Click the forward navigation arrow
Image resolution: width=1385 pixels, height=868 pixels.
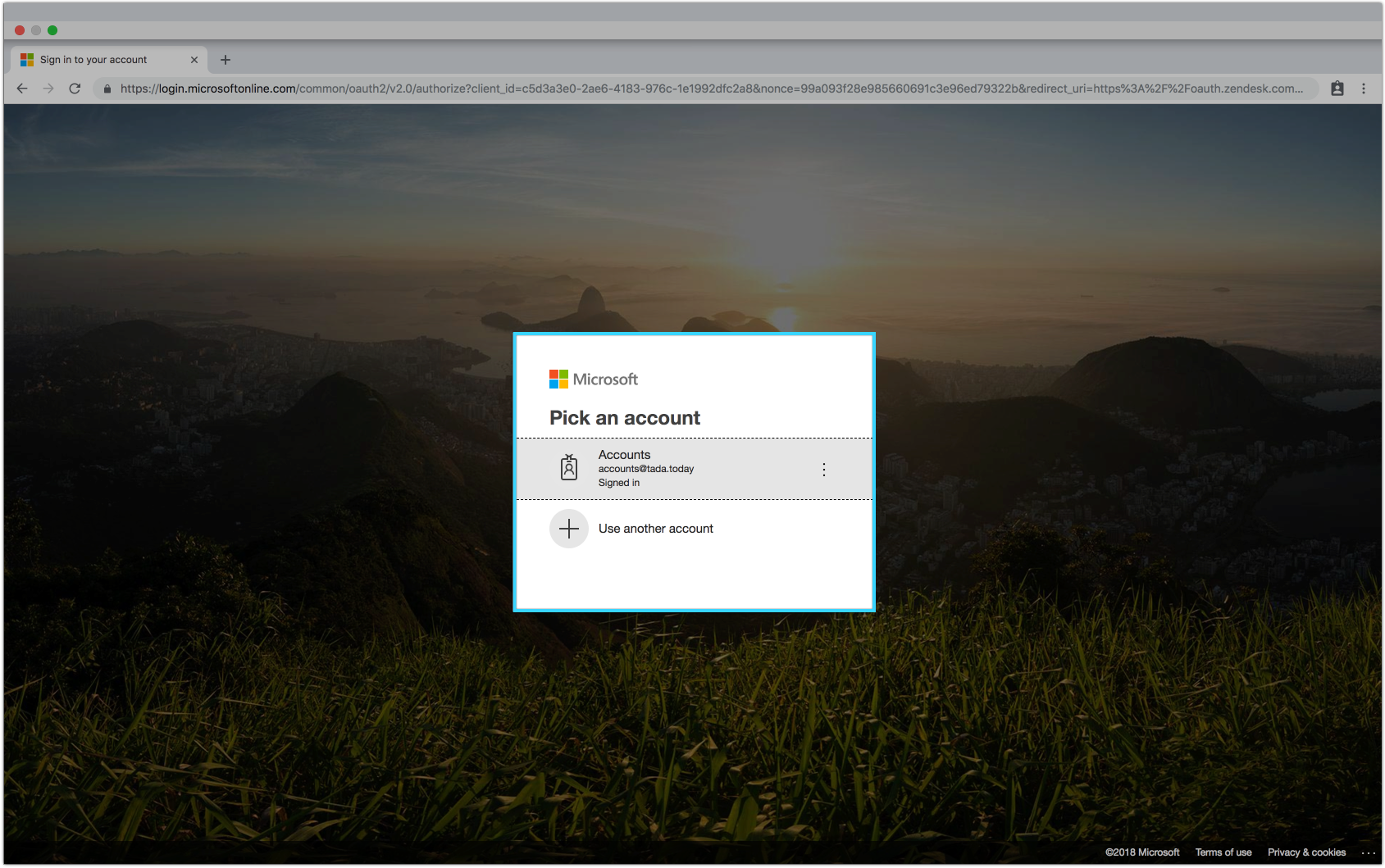tap(48, 89)
